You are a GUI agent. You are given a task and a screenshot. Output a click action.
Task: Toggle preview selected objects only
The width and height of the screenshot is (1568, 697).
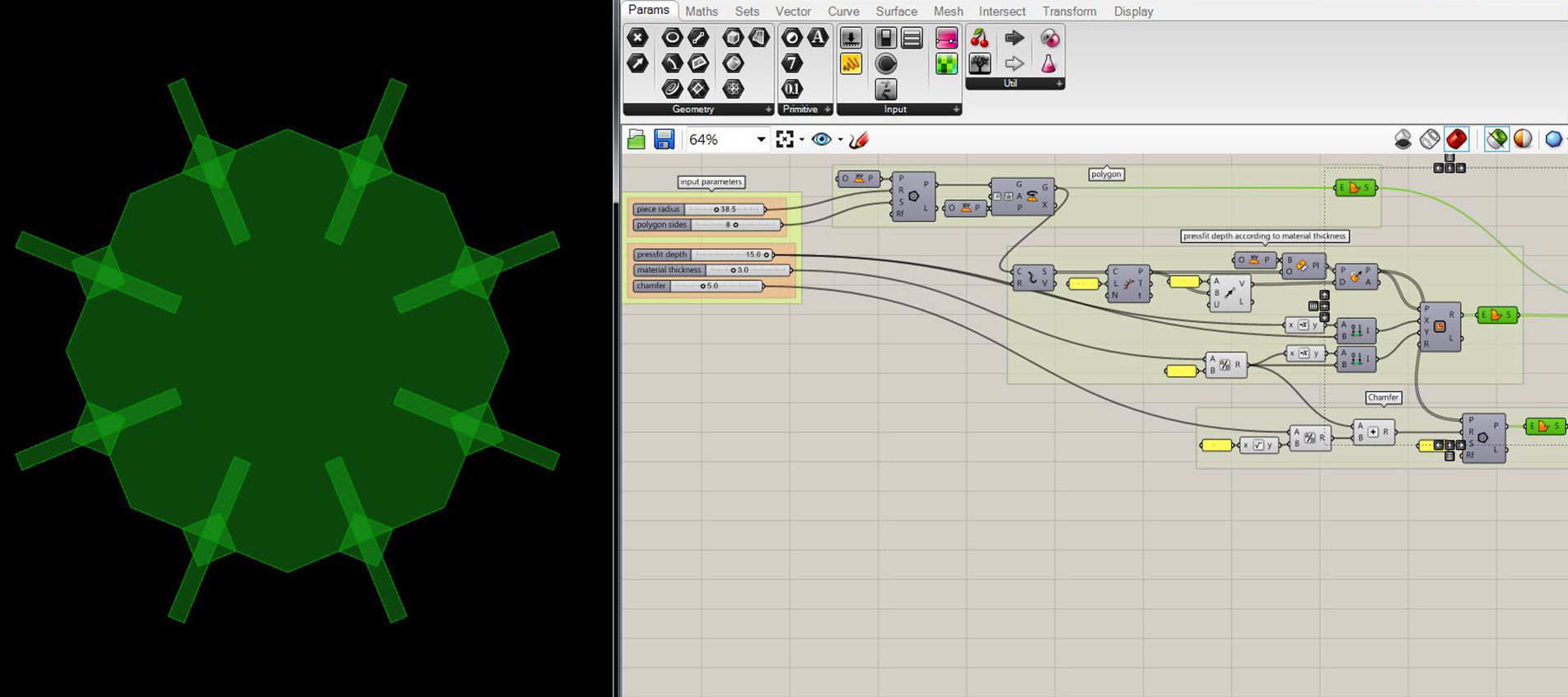click(x=1497, y=139)
